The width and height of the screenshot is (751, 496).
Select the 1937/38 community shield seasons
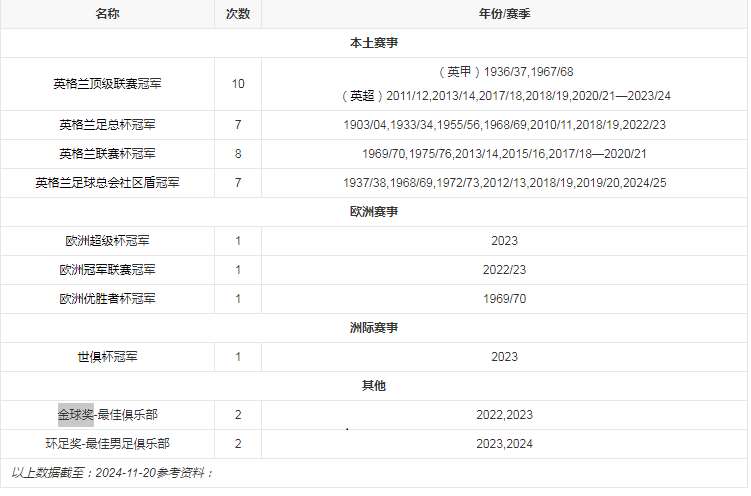pos(504,183)
